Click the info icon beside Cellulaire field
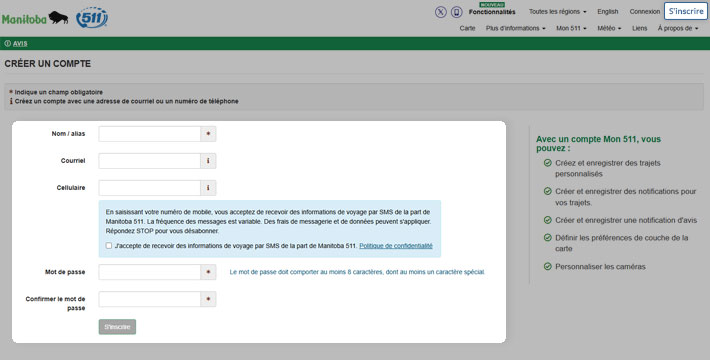The width and height of the screenshot is (710, 360). click(208, 188)
